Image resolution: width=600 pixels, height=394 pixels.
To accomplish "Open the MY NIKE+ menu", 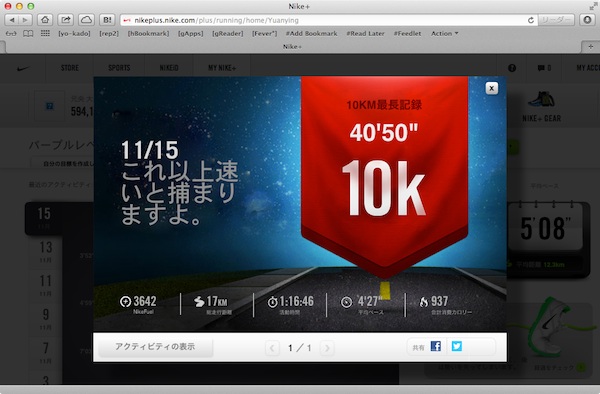I will (222, 68).
